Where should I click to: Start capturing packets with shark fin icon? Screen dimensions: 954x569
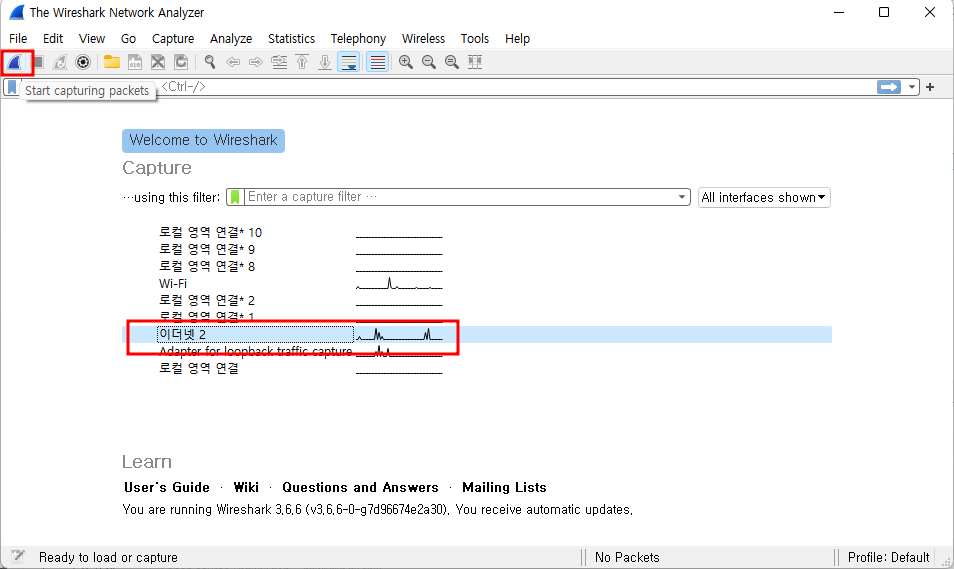(15, 62)
